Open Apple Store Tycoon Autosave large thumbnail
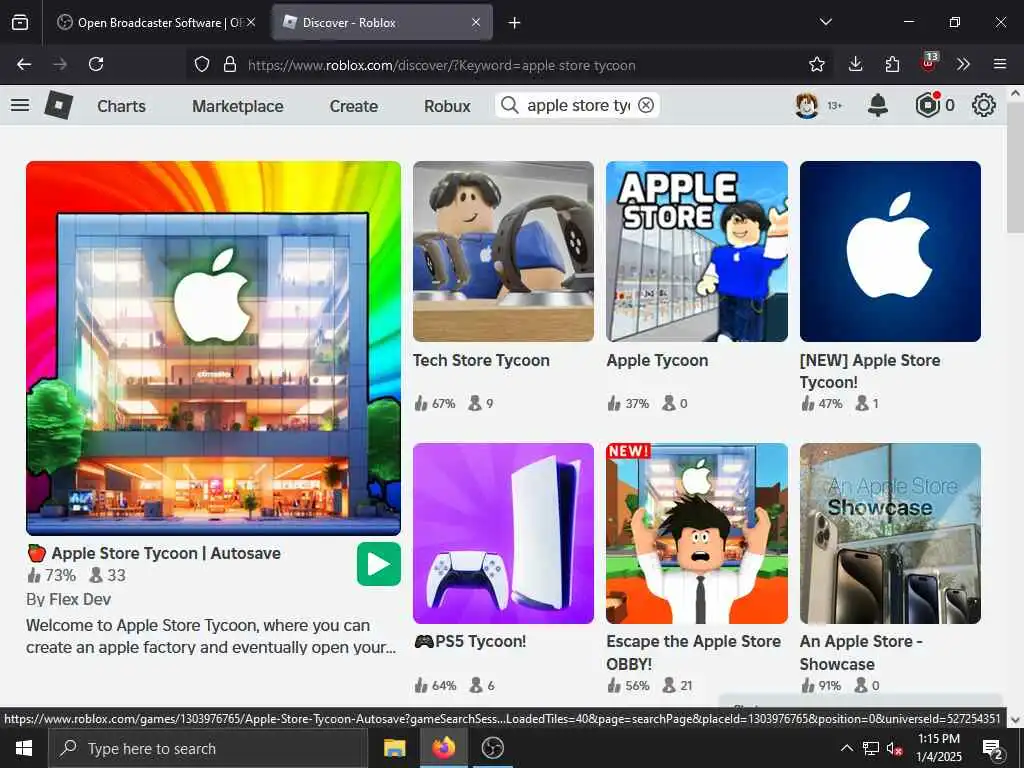The width and height of the screenshot is (1024, 768). click(214, 348)
